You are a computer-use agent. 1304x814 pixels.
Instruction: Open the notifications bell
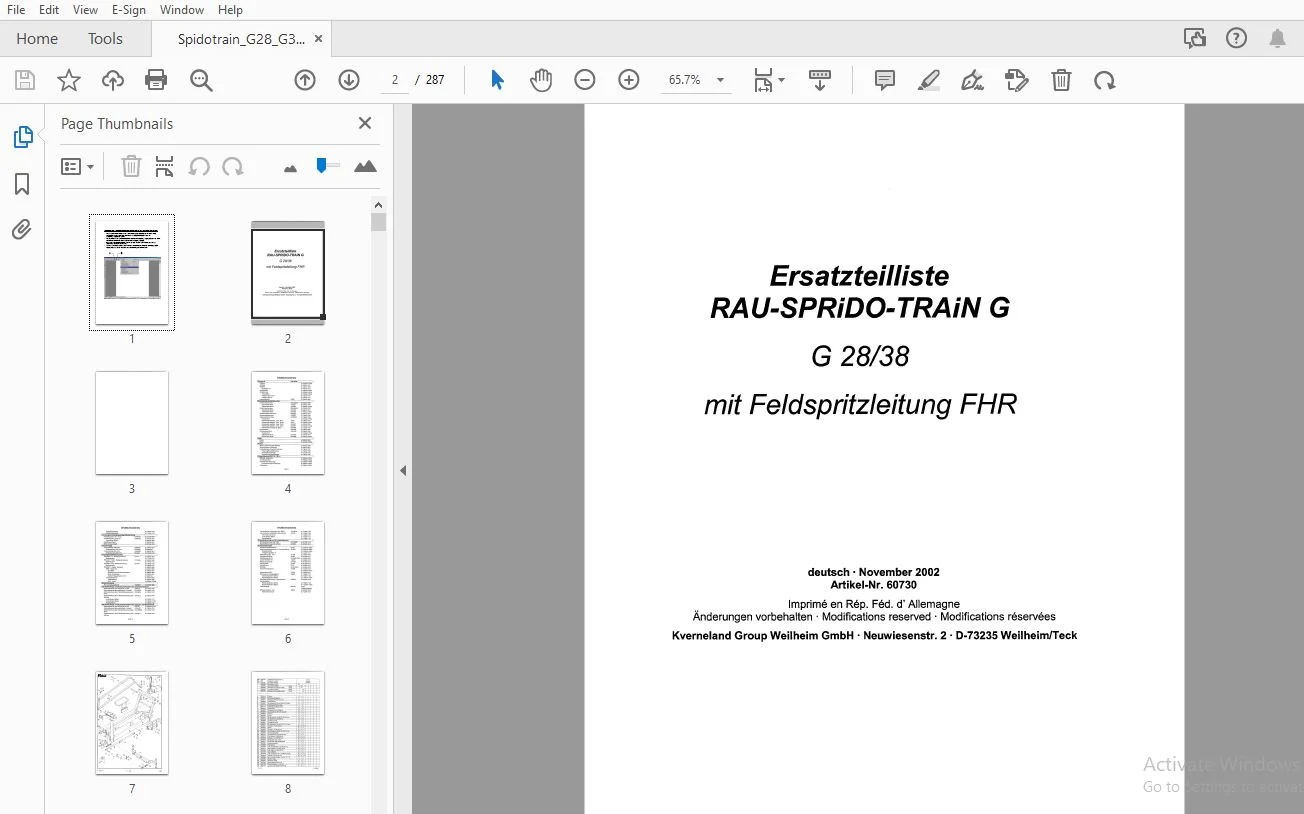coord(1277,38)
